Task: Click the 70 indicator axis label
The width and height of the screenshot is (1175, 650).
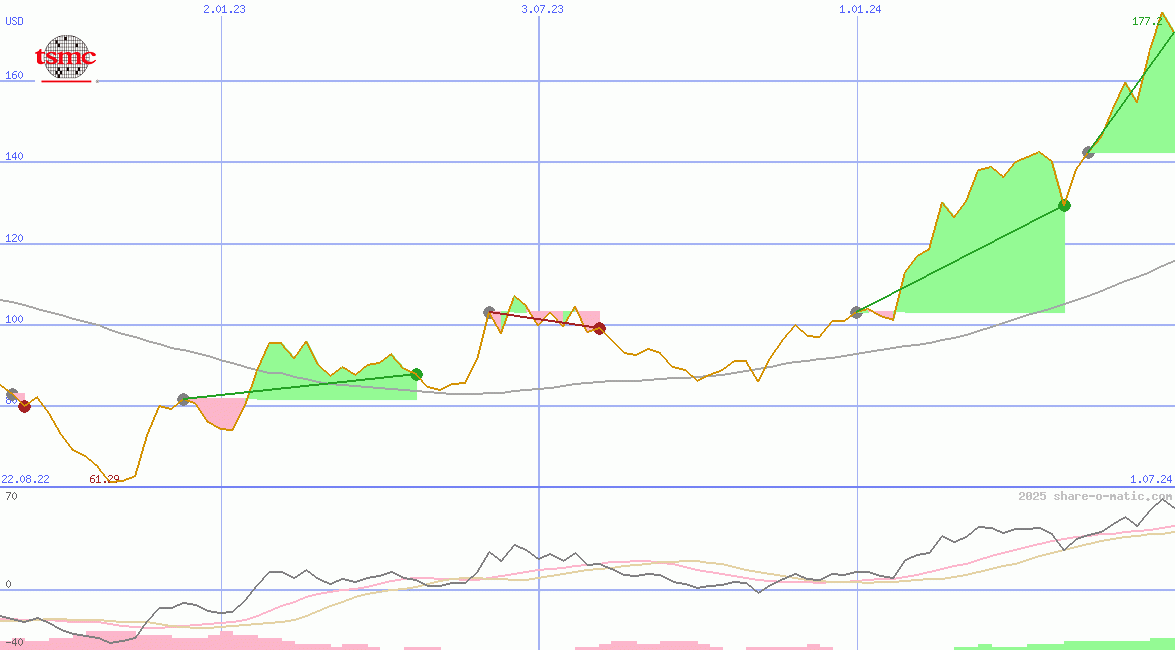Action: click(11, 496)
